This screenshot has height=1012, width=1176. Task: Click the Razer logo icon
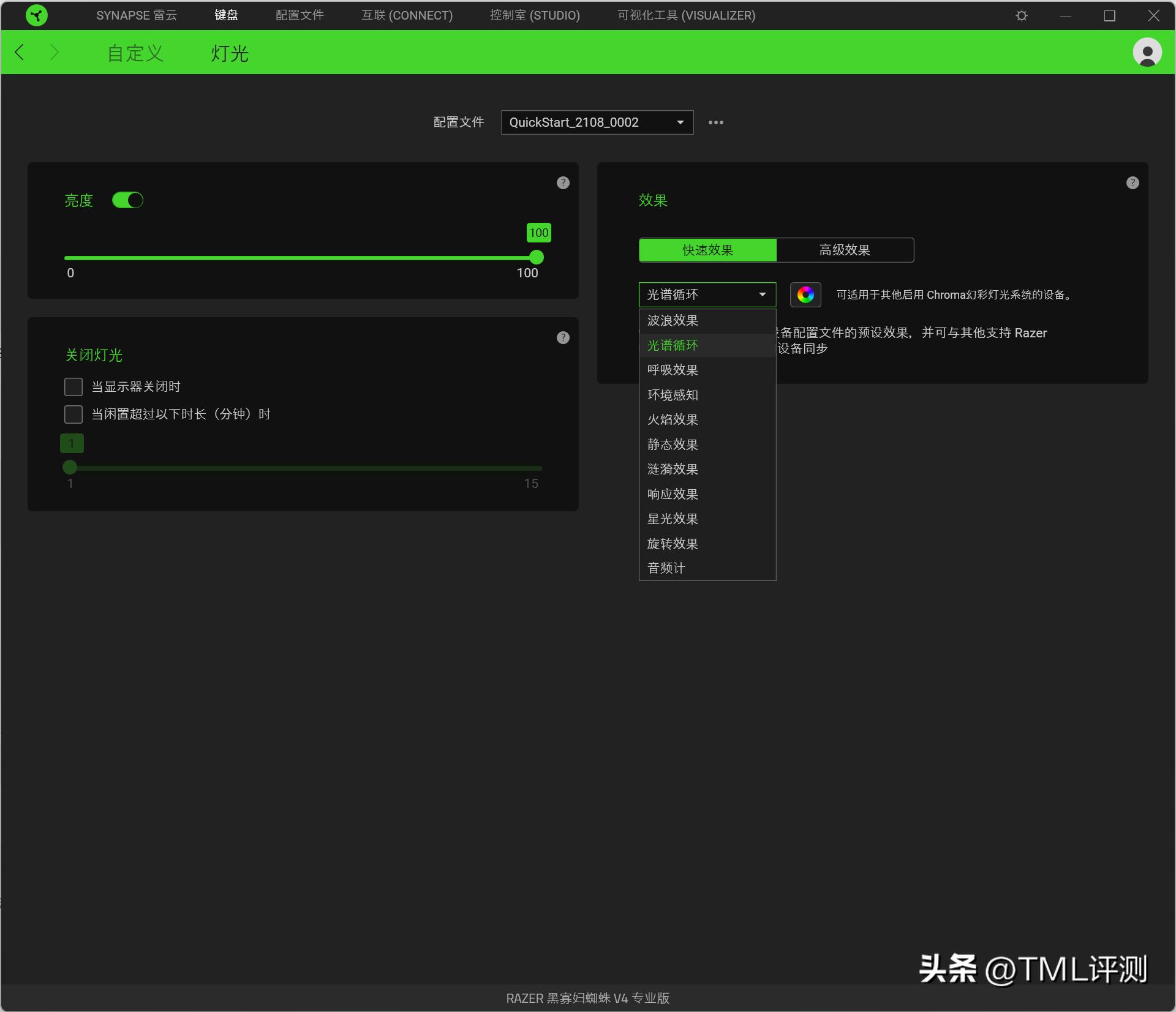[37, 15]
